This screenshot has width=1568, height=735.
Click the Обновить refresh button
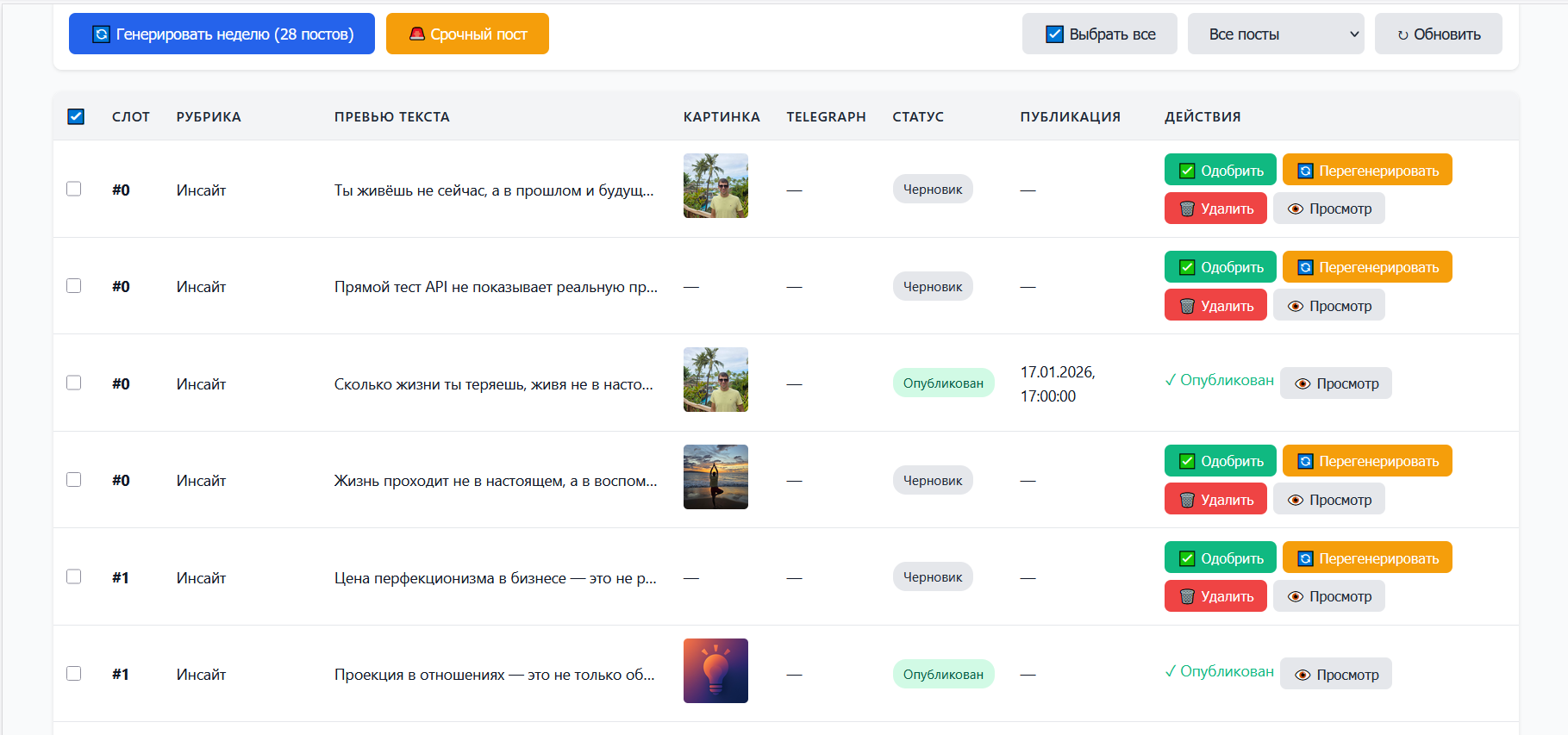1438,34
